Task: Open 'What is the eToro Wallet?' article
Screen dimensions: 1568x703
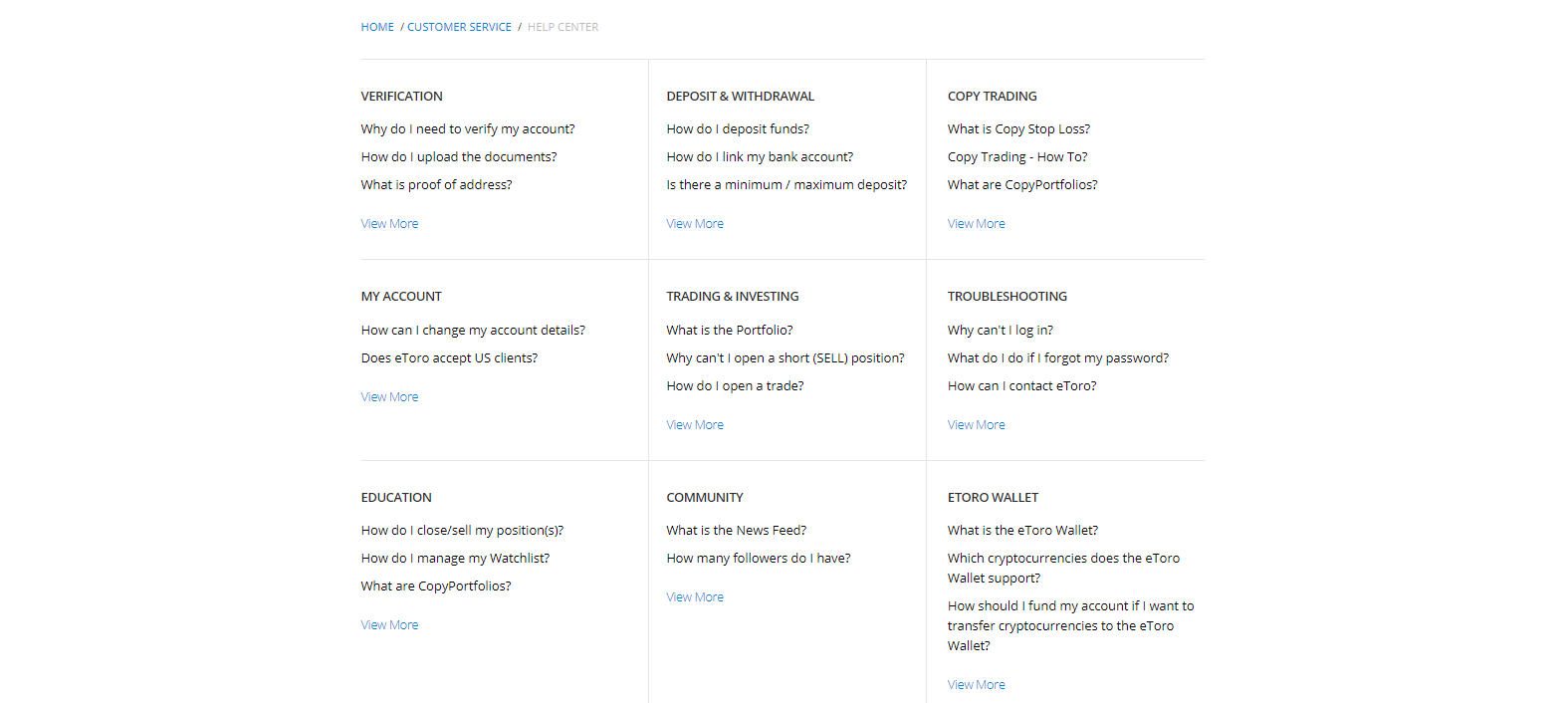Action: click(1022, 531)
